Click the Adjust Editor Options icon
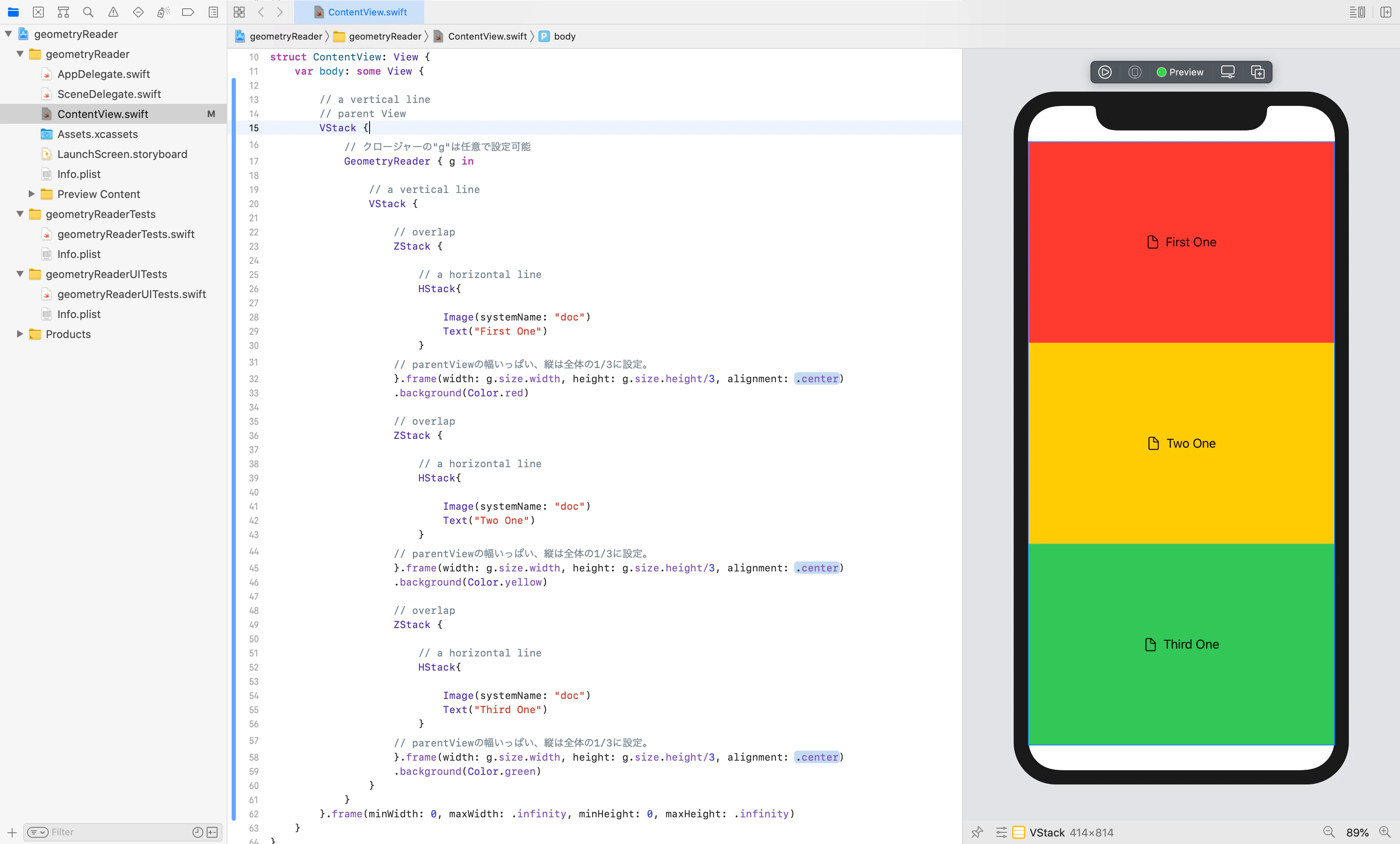Viewport: 1400px width, 844px height. click(1357, 12)
